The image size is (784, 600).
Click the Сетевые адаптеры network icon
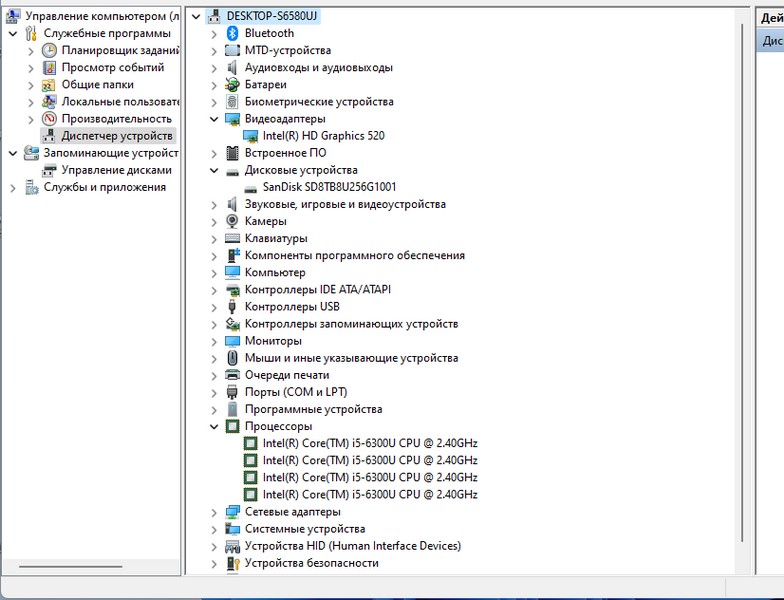coord(232,512)
